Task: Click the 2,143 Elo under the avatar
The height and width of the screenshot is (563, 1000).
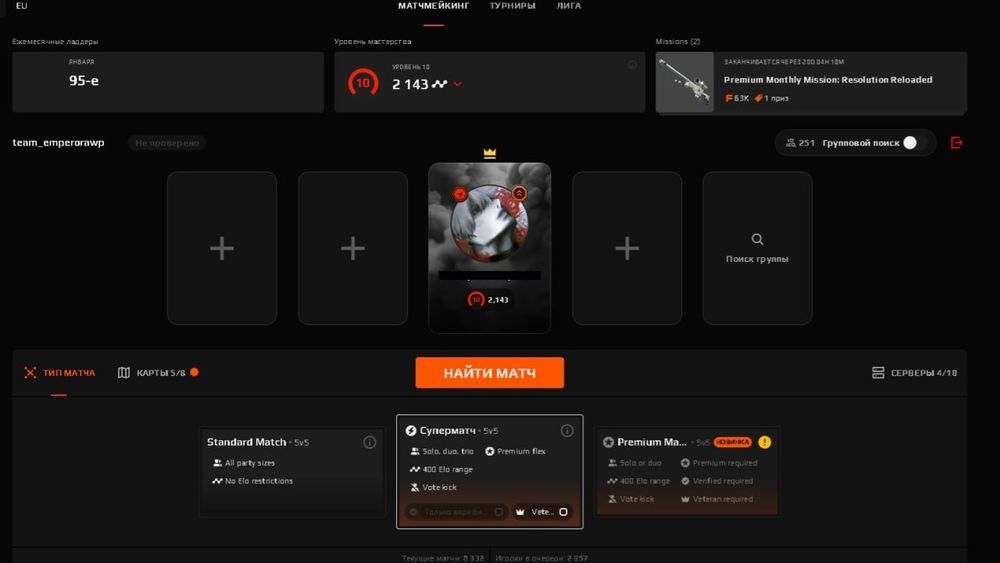Action: click(x=498, y=300)
